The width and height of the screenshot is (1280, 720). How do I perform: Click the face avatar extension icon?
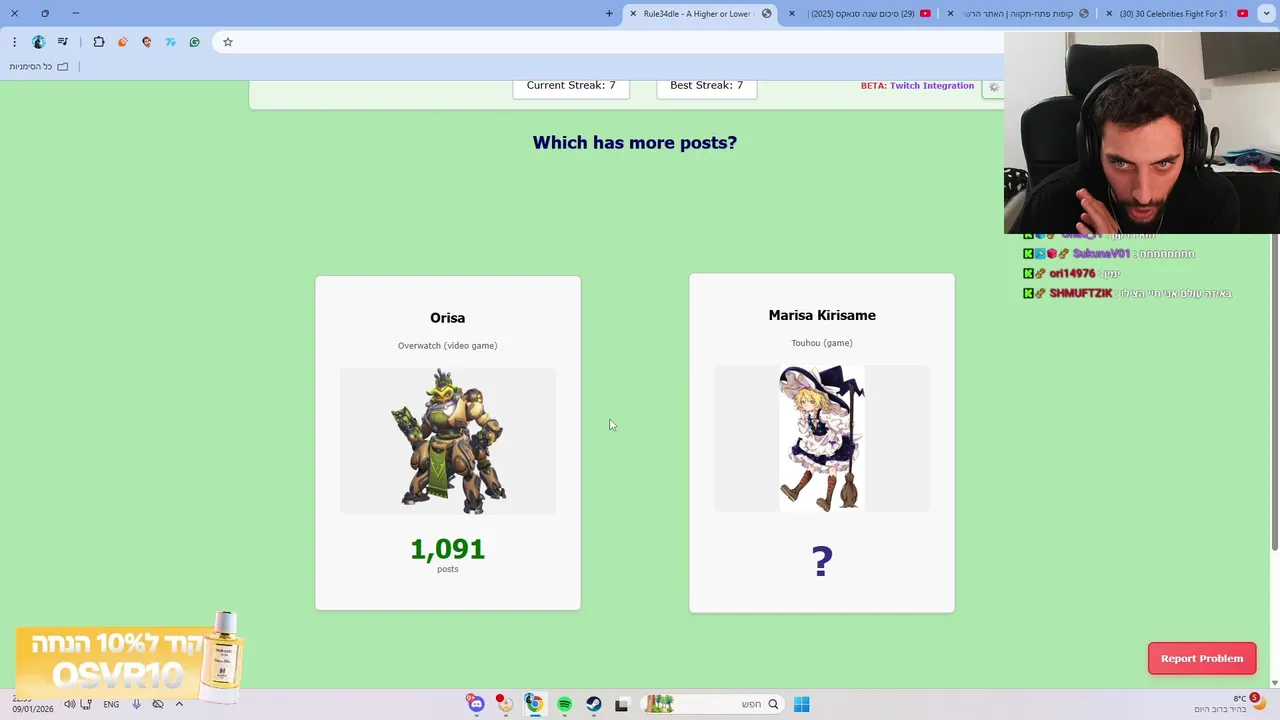(147, 42)
